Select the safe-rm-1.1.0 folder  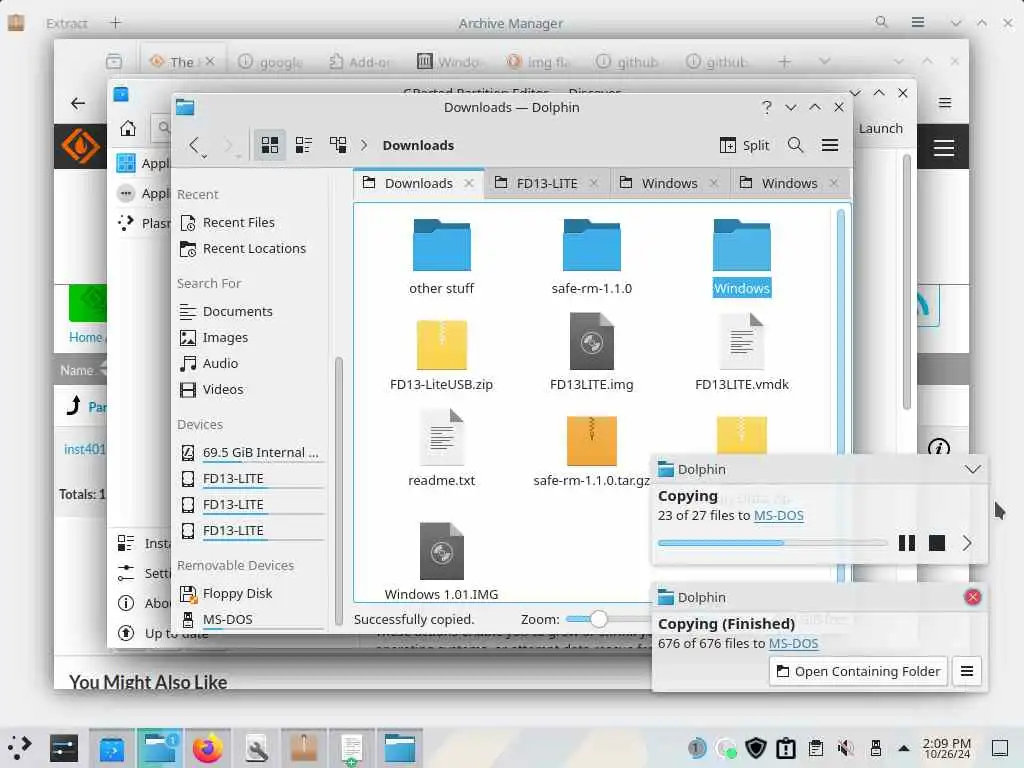coord(592,256)
